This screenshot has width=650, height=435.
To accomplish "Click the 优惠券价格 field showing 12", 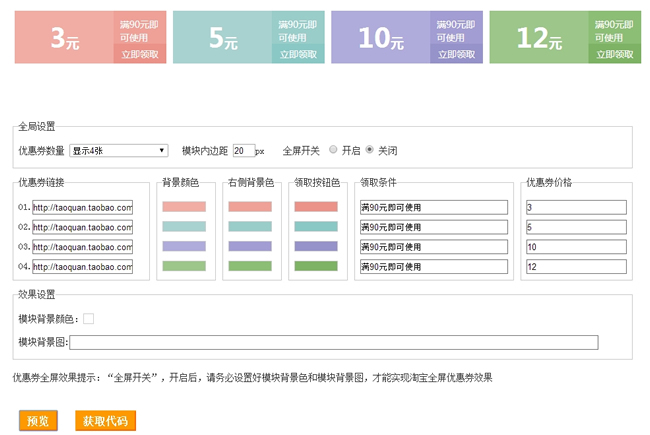I will click(x=575, y=267).
